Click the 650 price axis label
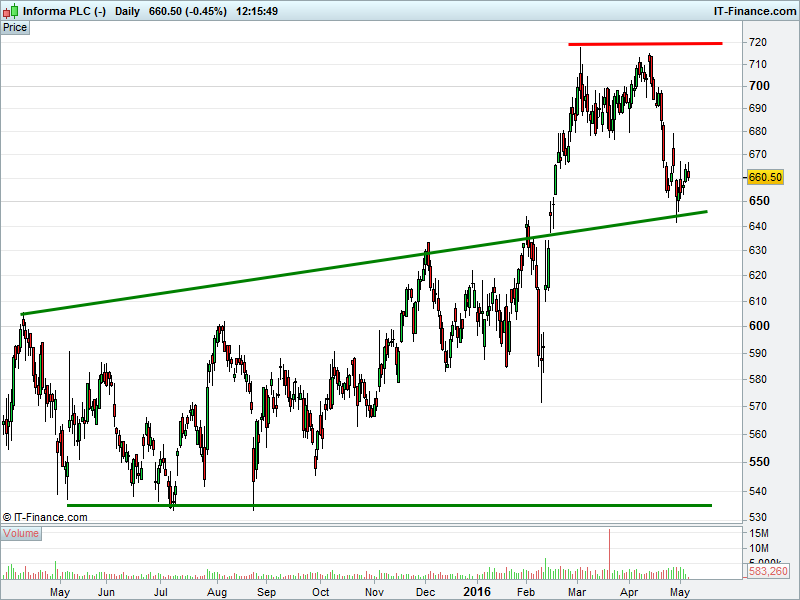The height and width of the screenshot is (600, 800). pyautogui.click(x=759, y=201)
